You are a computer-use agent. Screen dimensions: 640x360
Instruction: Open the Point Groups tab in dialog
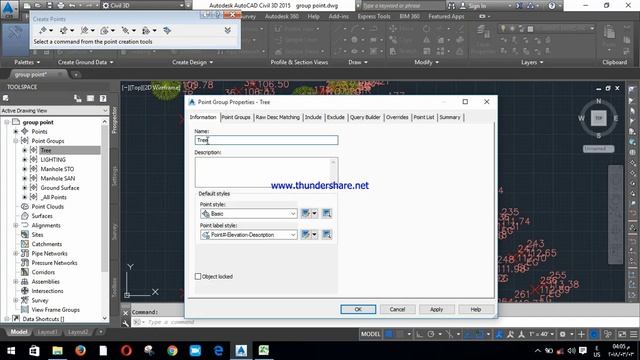pos(236,117)
